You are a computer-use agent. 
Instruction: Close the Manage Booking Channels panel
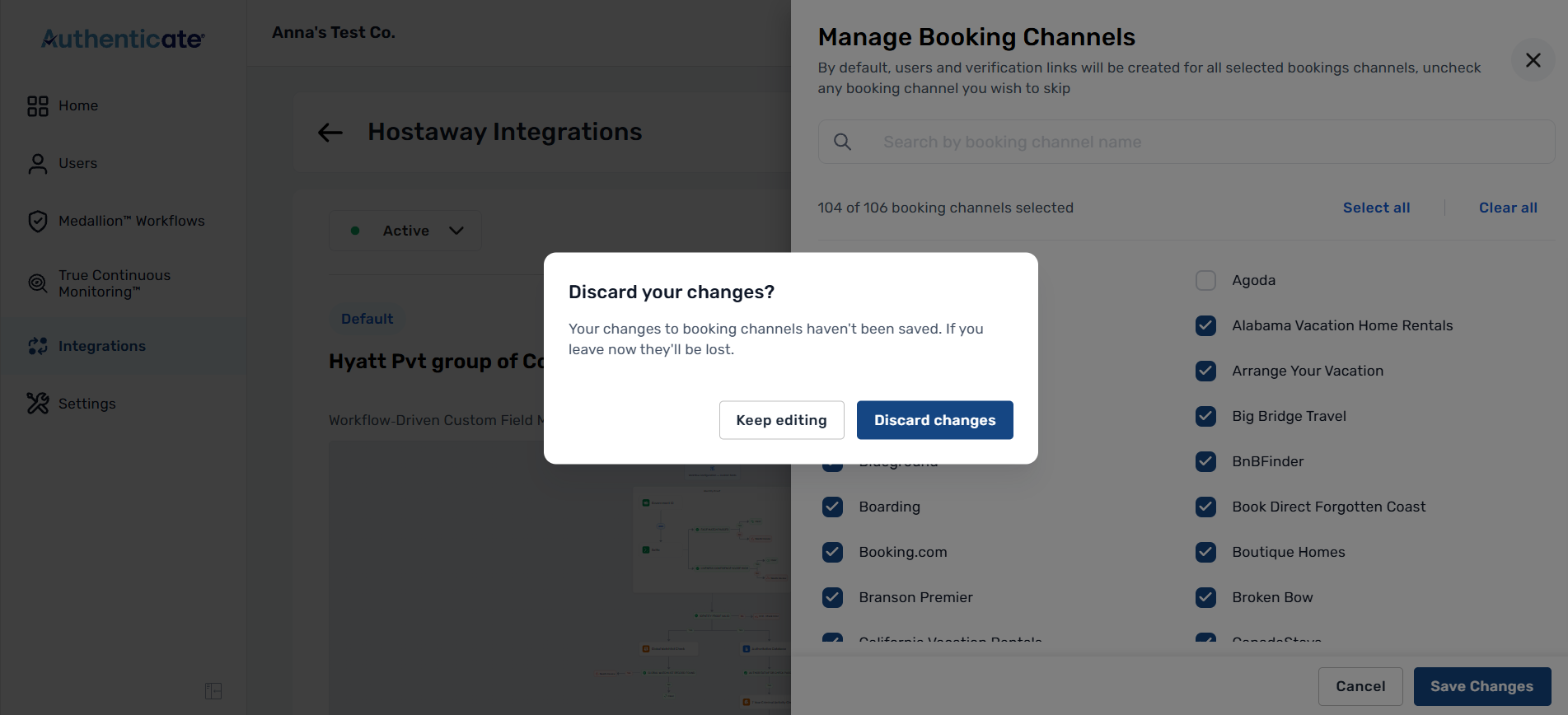(1533, 60)
